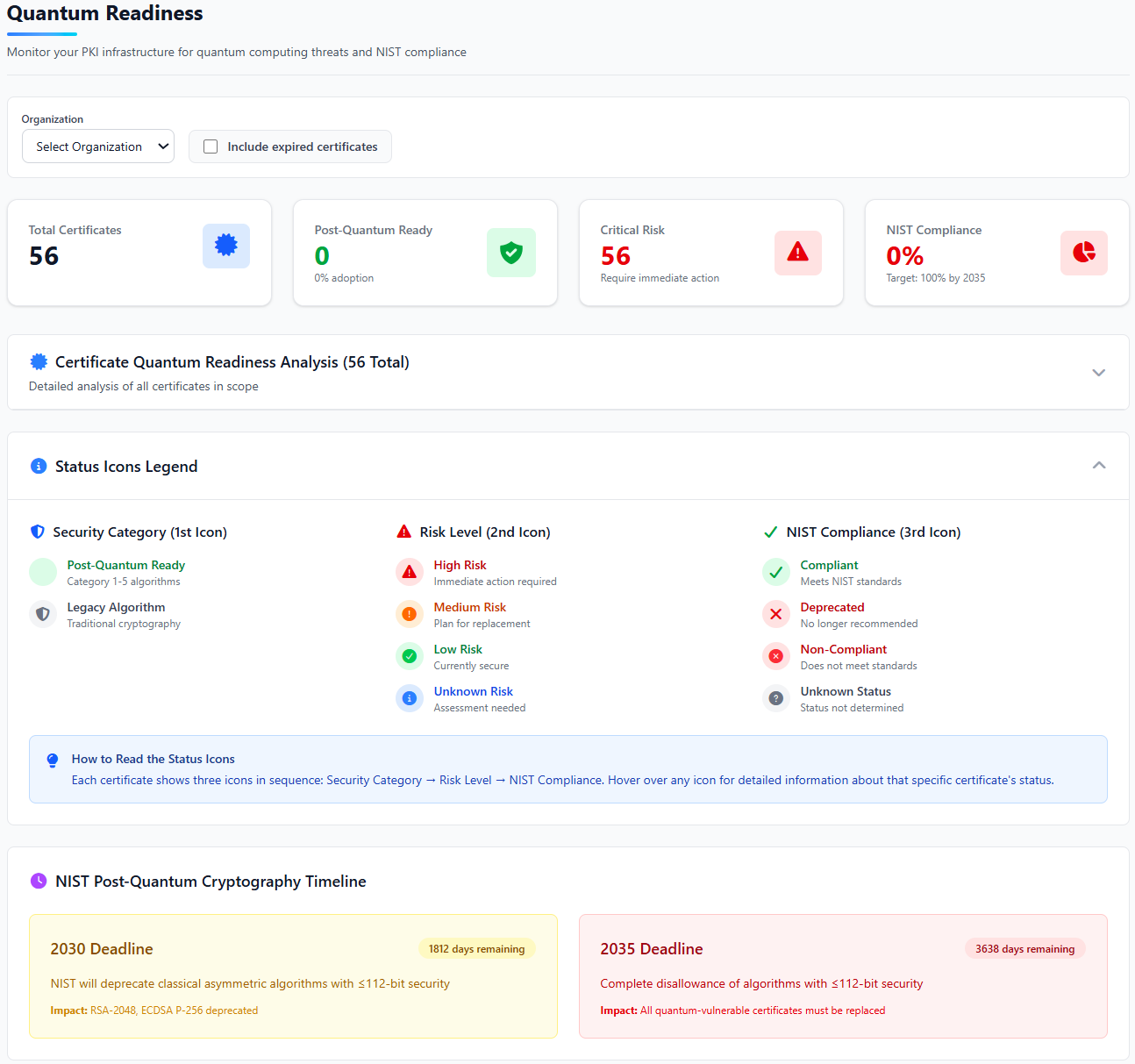
Task: Open the Select Organization dropdown
Action: (98, 146)
